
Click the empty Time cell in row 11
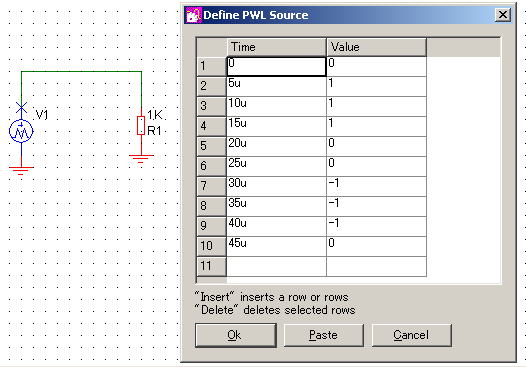[x=276, y=266]
